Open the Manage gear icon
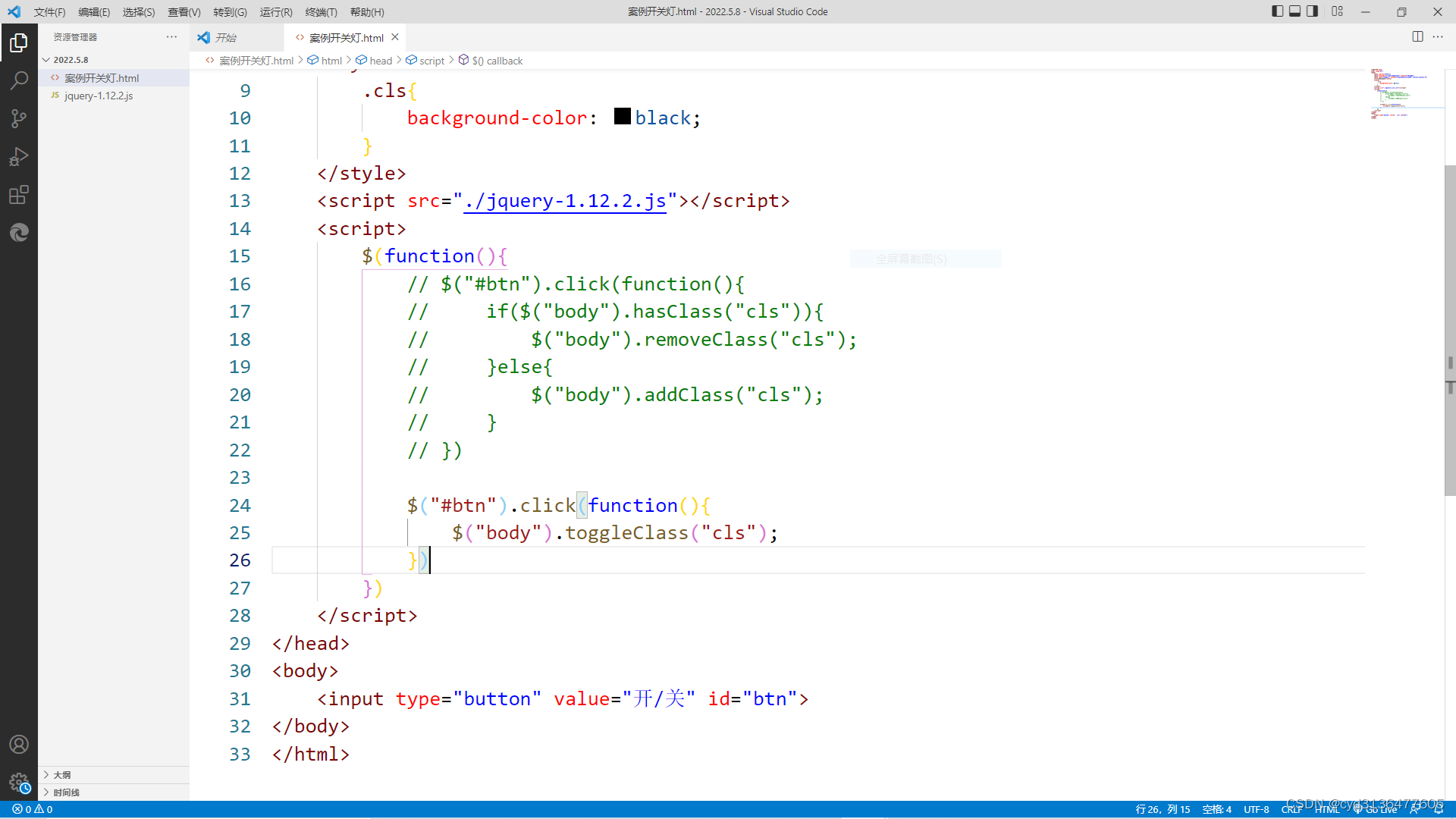 (x=19, y=783)
